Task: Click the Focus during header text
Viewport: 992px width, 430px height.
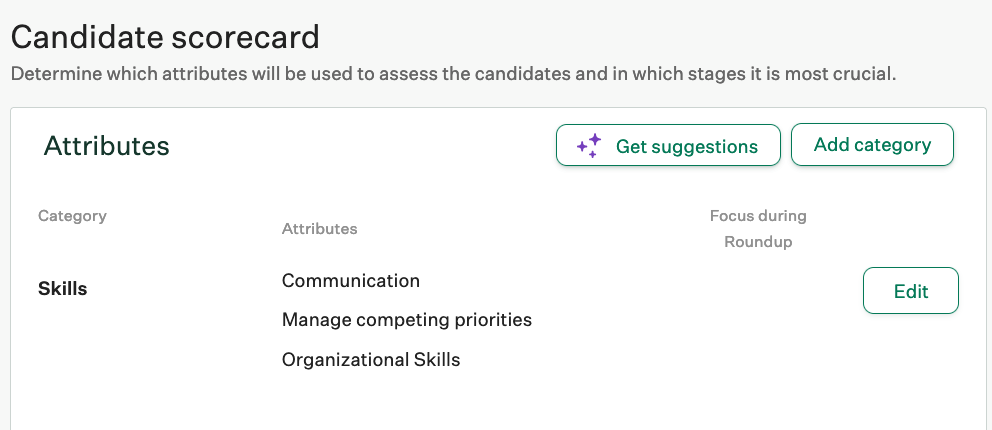Action: (x=758, y=216)
